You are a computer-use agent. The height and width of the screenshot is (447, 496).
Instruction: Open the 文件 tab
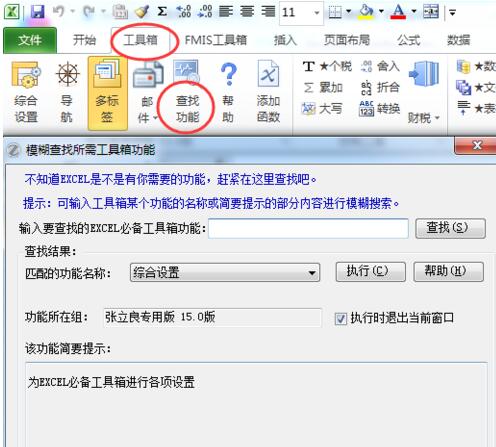(x=30, y=40)
